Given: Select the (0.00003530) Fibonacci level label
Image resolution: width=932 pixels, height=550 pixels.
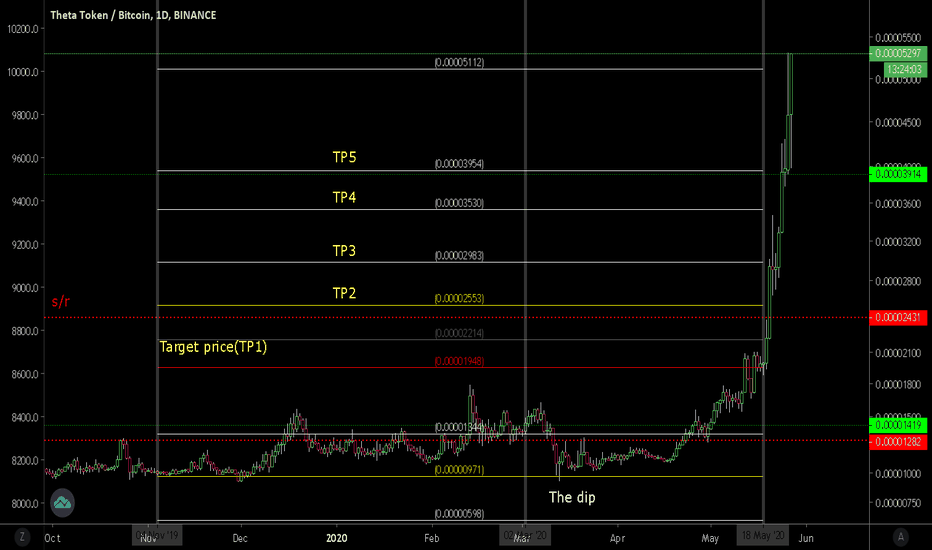Looking at the screenshot, I should click(459, 203).
